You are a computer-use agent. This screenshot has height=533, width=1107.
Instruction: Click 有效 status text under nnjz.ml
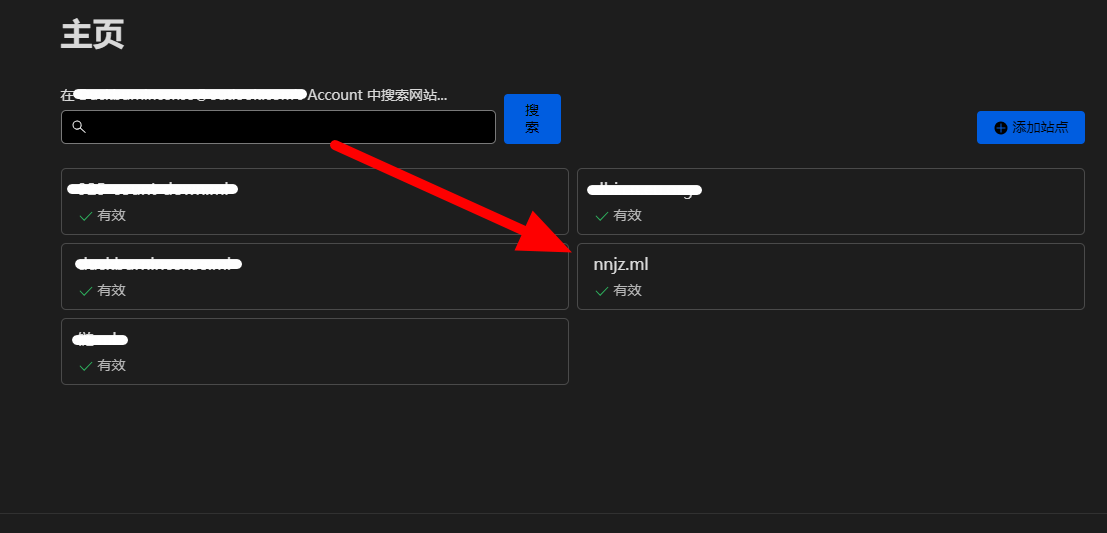627,291
